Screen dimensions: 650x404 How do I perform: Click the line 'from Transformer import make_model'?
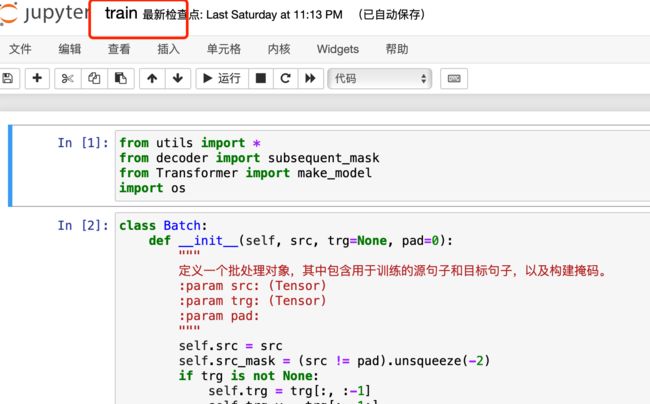245,173
